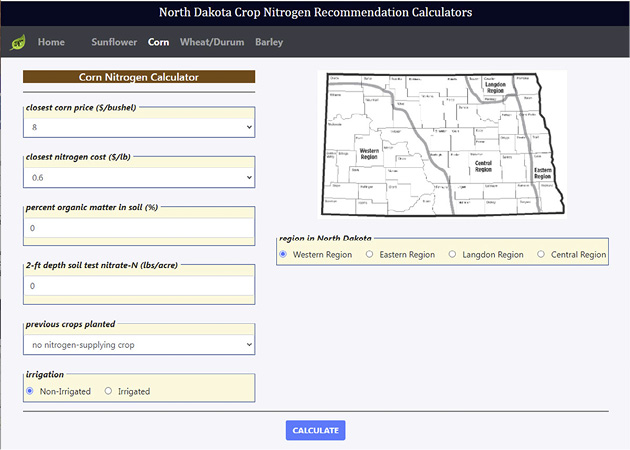Screen dimensions: 630x450
Task: Open the Barley calculator tab
Action: point(269,43)
